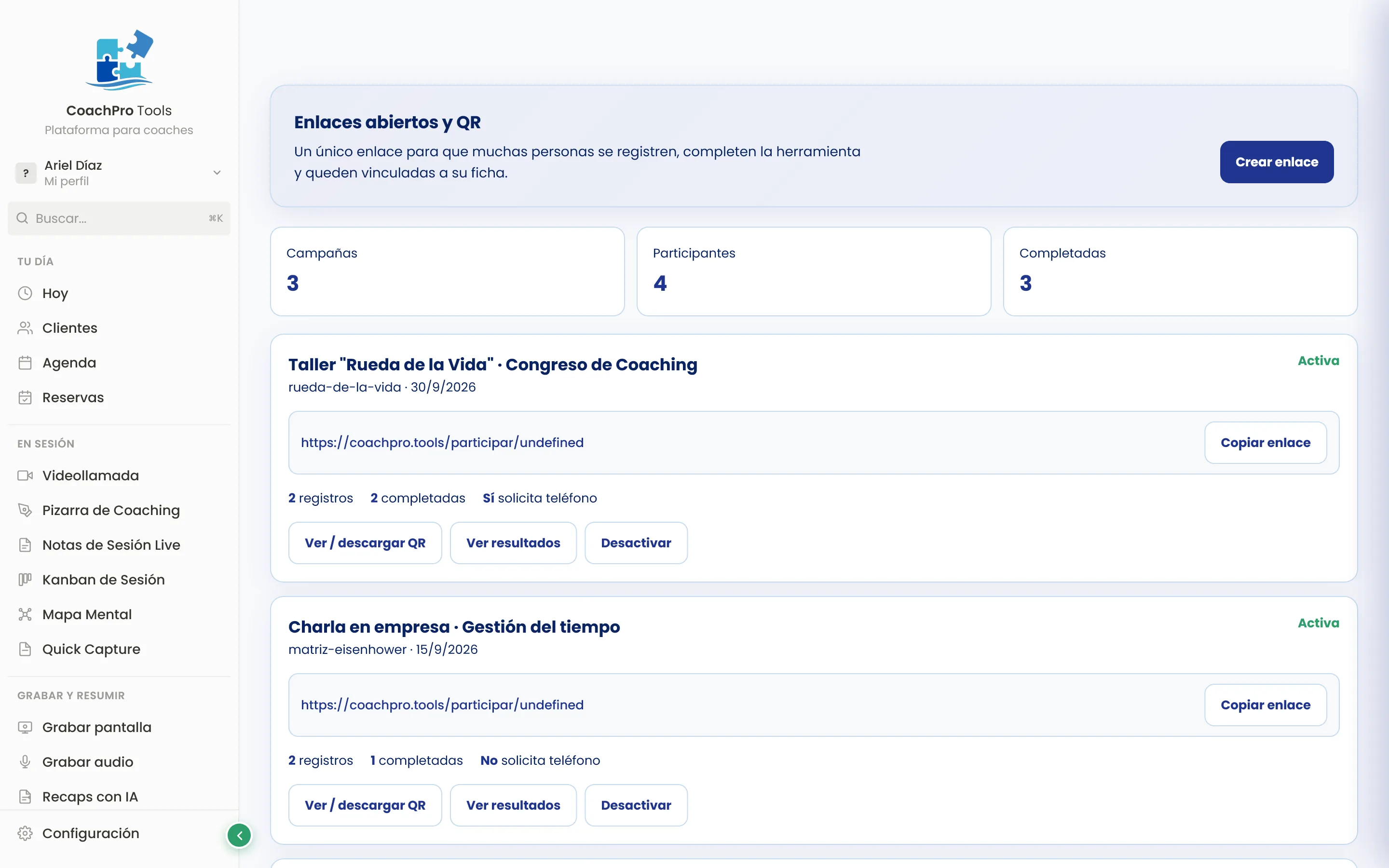
Task: Open the Reservas page
Action: tap(119, 397)
